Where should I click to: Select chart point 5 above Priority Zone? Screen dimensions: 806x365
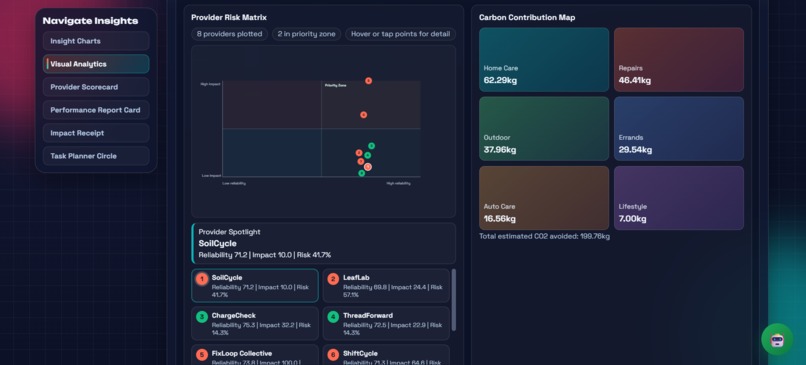(369, 81)
